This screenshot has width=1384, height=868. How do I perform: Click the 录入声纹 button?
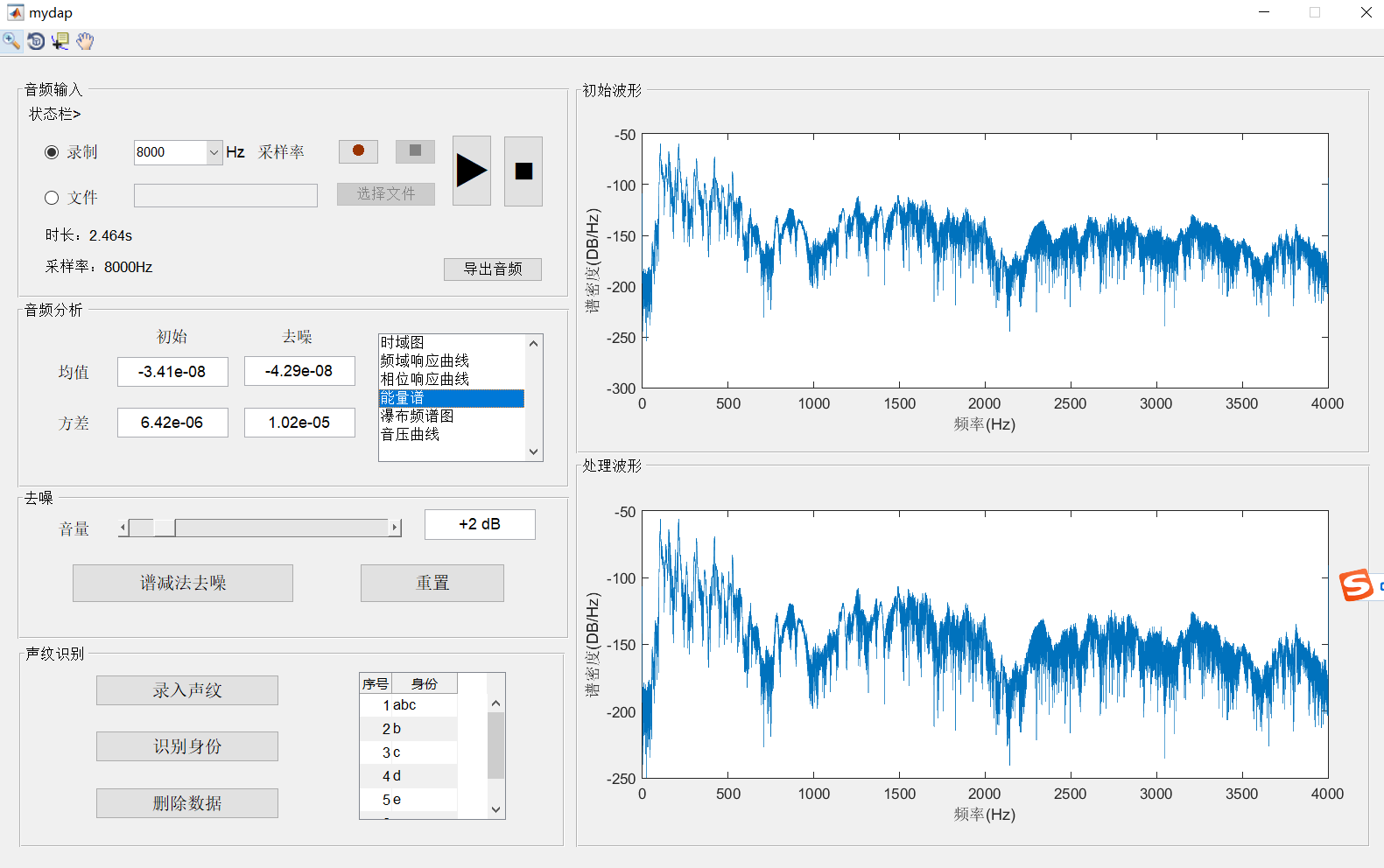pyautogui.click(x=187, y=690)
